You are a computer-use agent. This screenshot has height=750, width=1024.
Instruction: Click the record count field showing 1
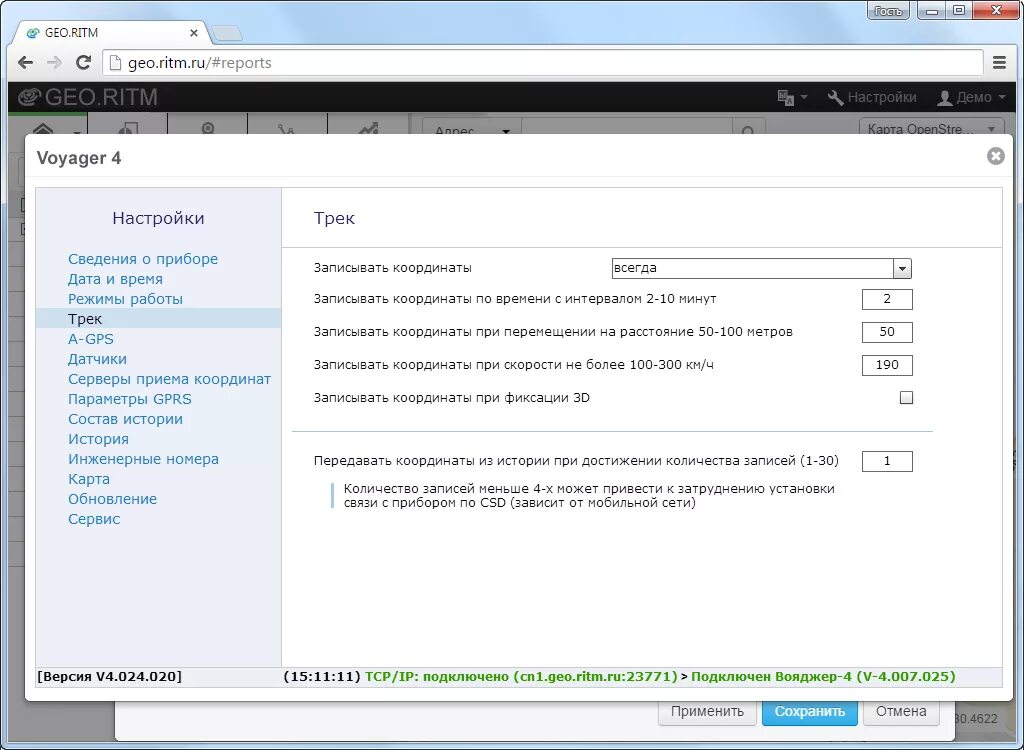point(887,461)
